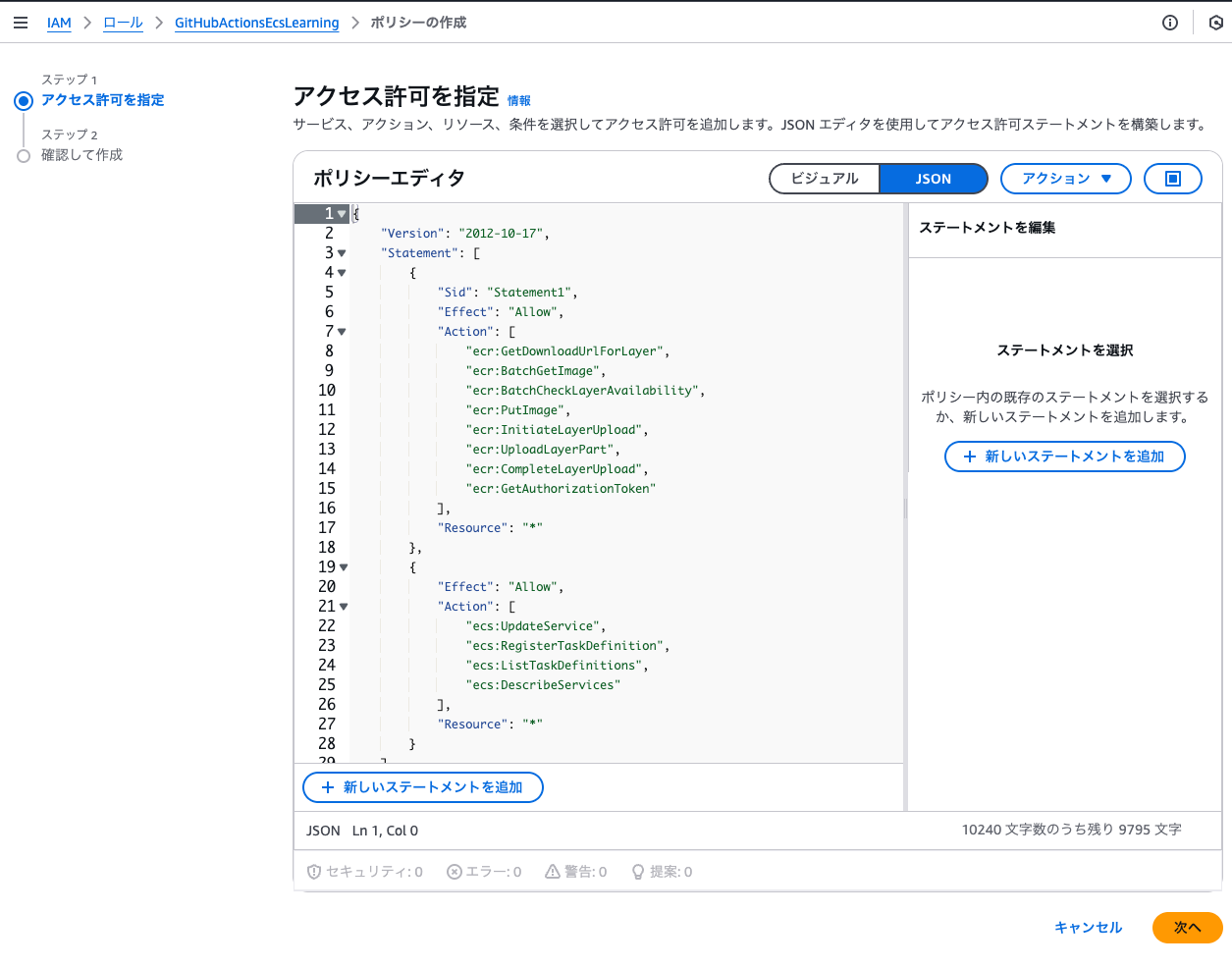Click the 確認して作成 step label
Image resolution: width=1232 pixels, height=967 pixels.
(x=81, y=155)
